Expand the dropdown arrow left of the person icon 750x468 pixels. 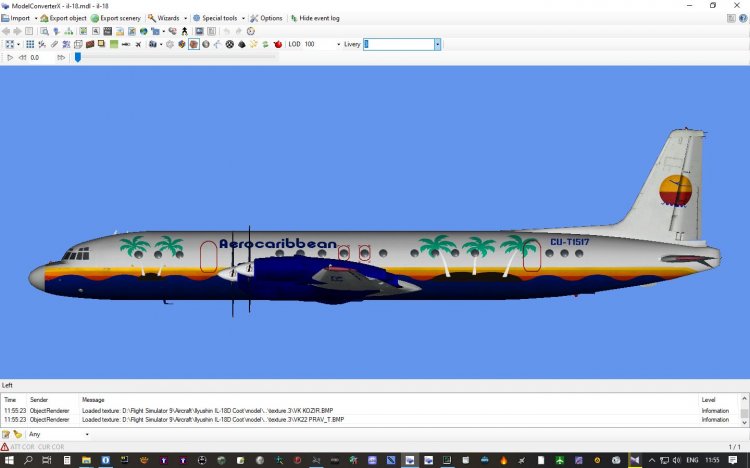pos(164,31)
